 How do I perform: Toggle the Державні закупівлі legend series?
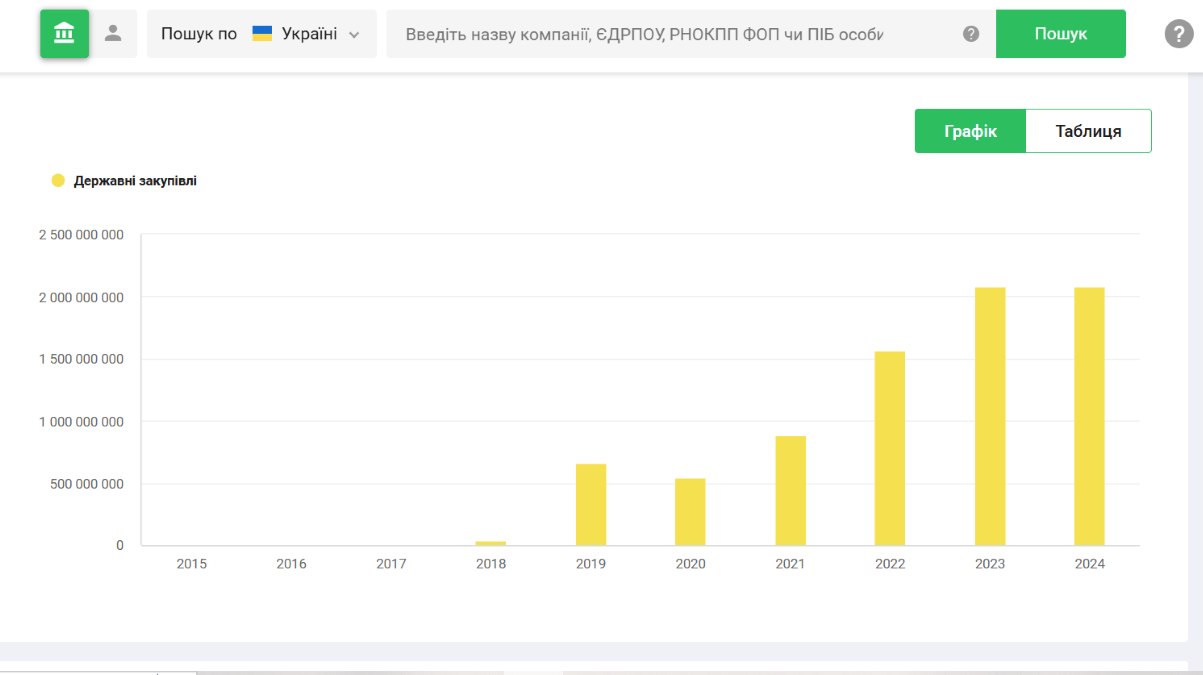click(135, 181)
